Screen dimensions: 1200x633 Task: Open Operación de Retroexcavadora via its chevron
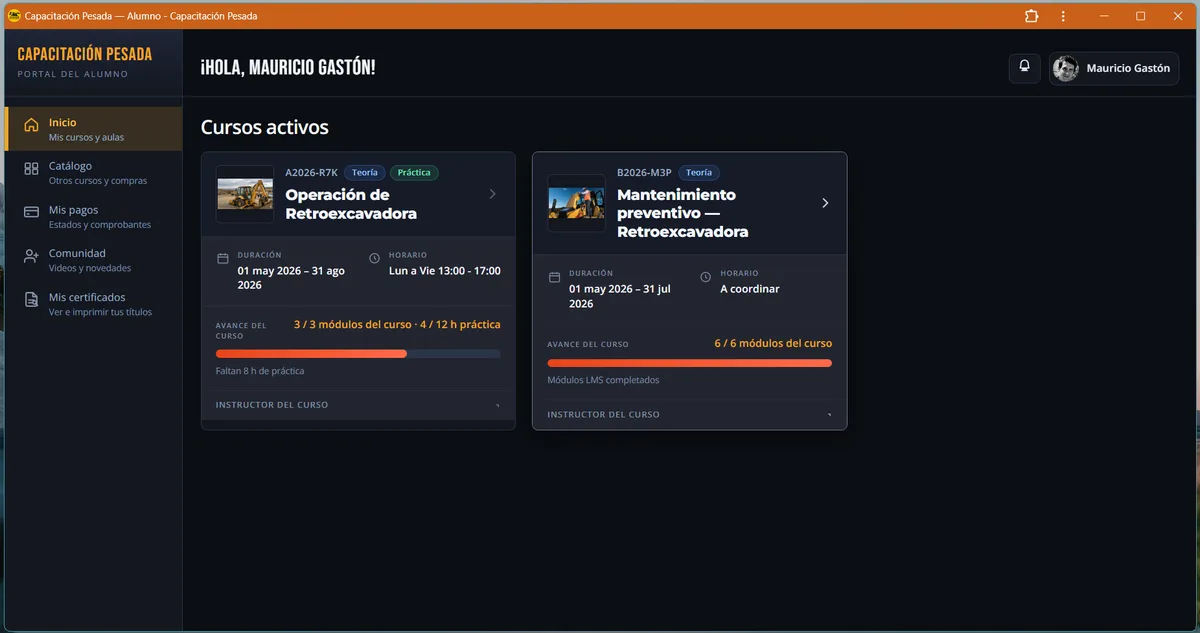pos(492,194)
